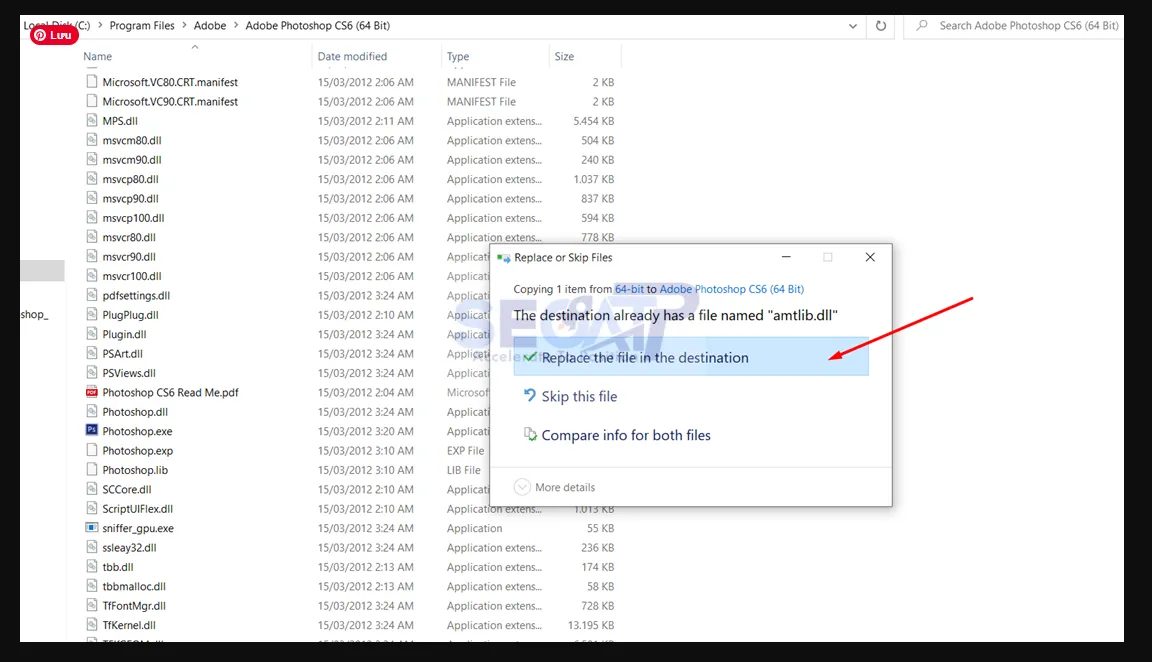The image size is (1152, 662).
Task: Click the Pinterest save button icon
Action: click(54, 35)
